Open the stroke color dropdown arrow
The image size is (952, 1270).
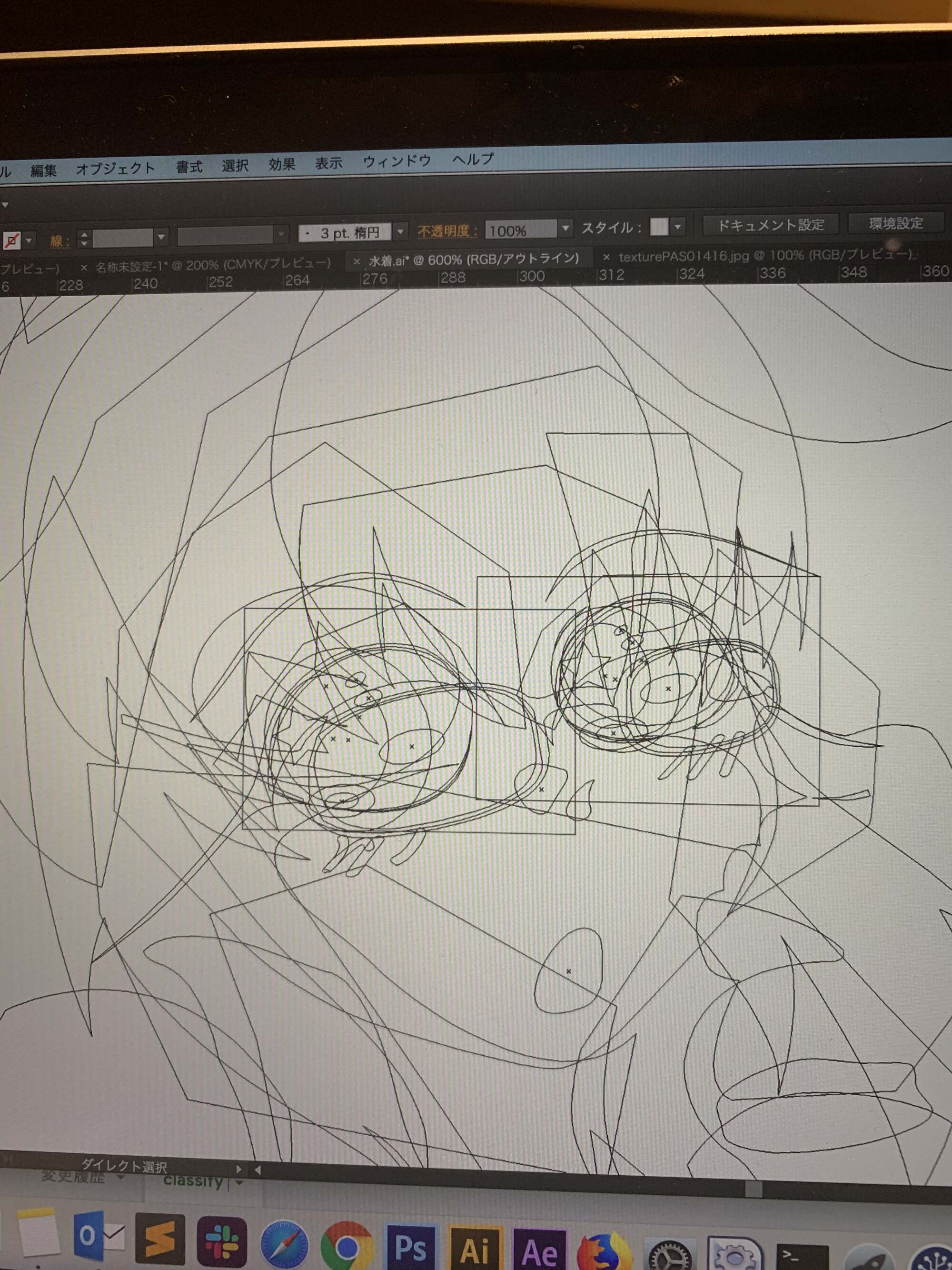pyautogui.click(x=29, y=240)
